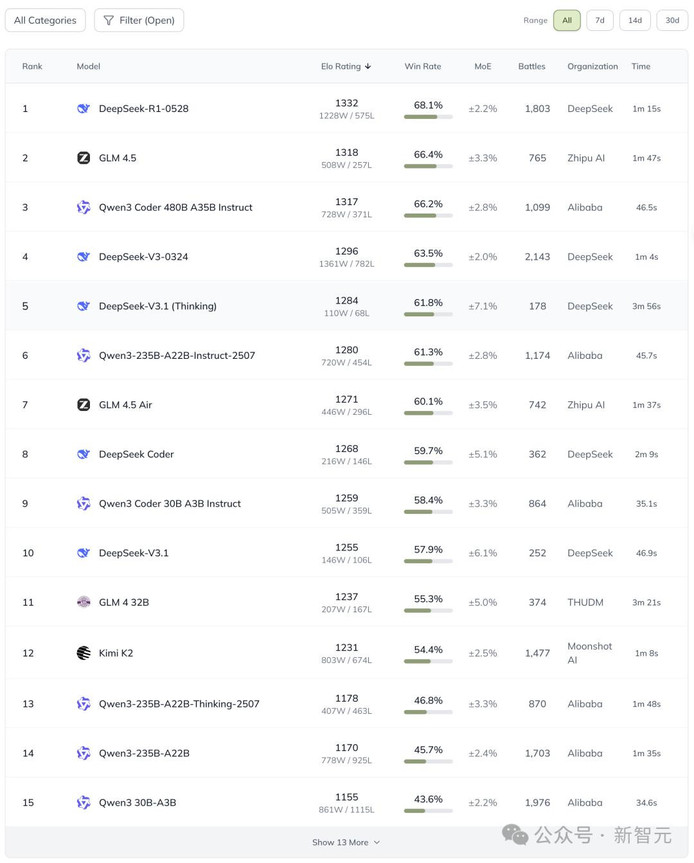The height and width of the screenshot is (863, 694).
Task: Expand Show 13 More rows
Action: pyautogui.click(x=346, y=842)
